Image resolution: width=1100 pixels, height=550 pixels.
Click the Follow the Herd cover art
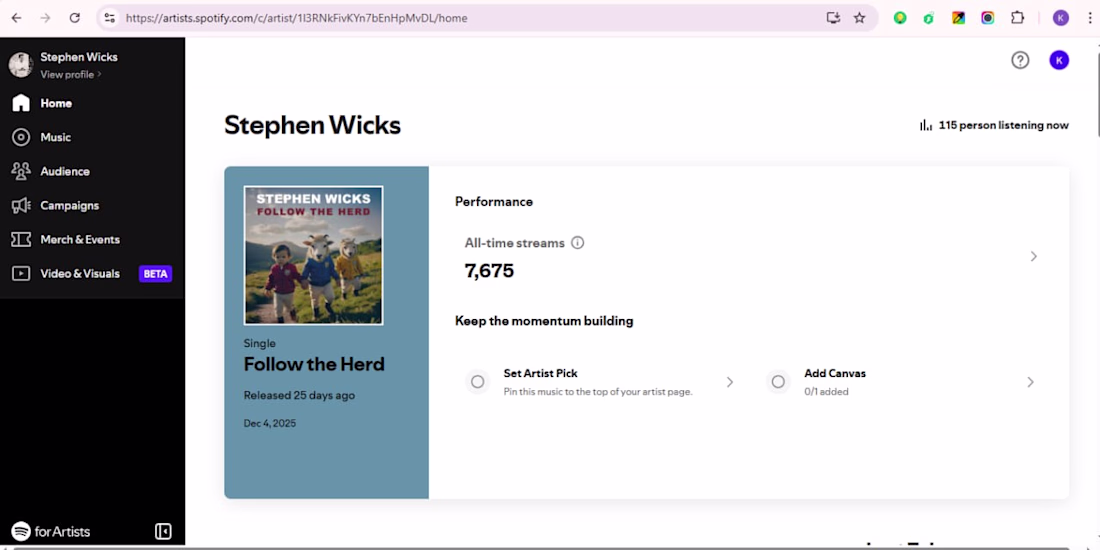coord(313,255)
